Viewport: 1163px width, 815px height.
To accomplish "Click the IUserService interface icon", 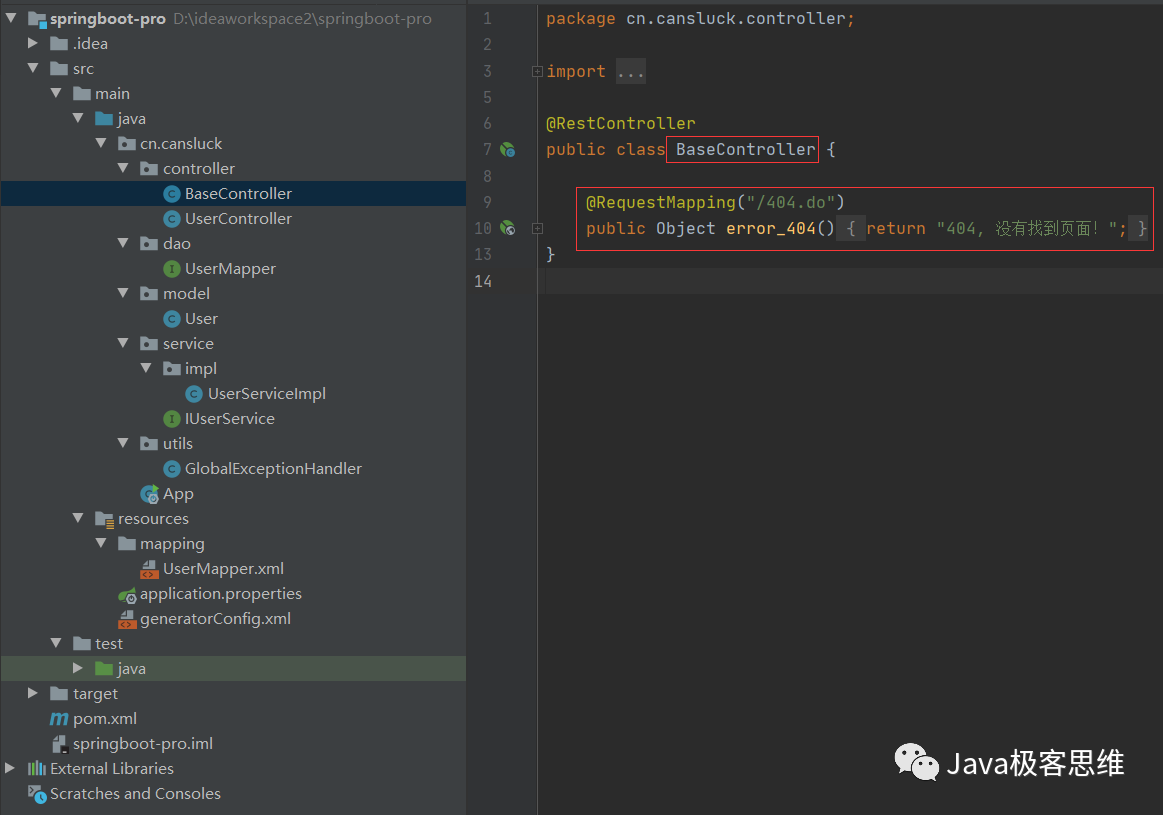I will 171,419.
